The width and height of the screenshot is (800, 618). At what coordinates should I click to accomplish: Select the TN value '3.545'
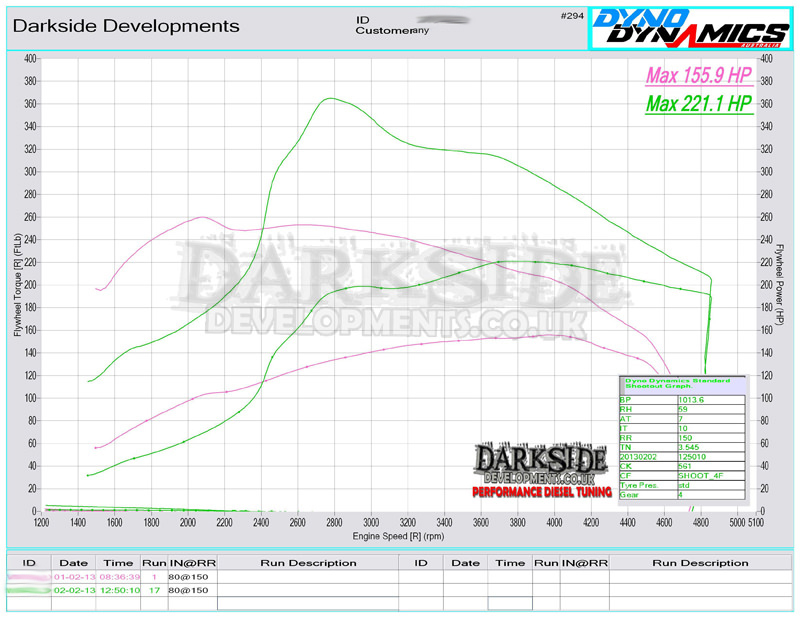click(x=689, y=447)
